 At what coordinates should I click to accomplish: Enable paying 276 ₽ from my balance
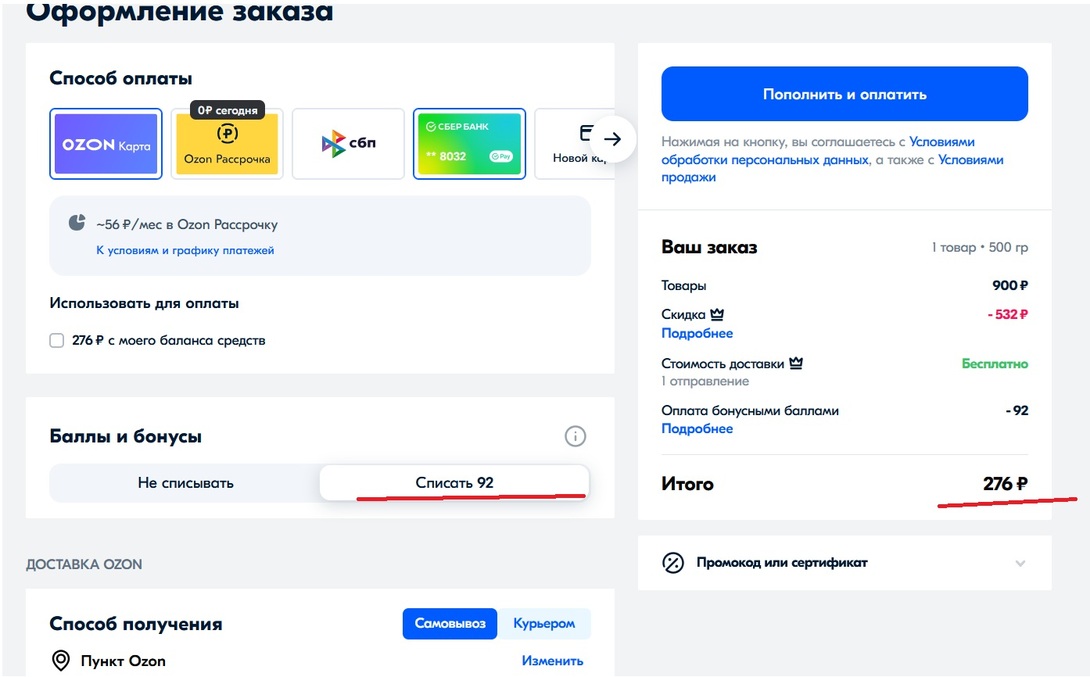coord(57,341)
